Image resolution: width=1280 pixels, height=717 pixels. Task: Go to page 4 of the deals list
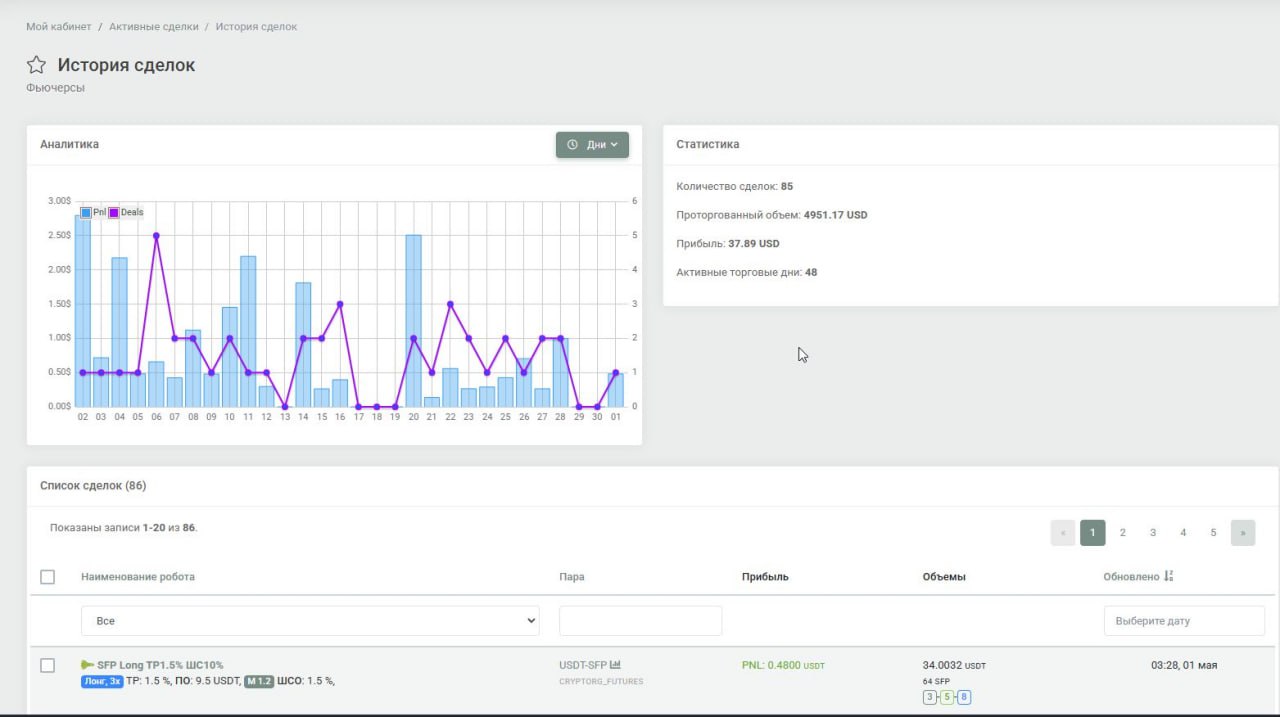point(1183,533)
